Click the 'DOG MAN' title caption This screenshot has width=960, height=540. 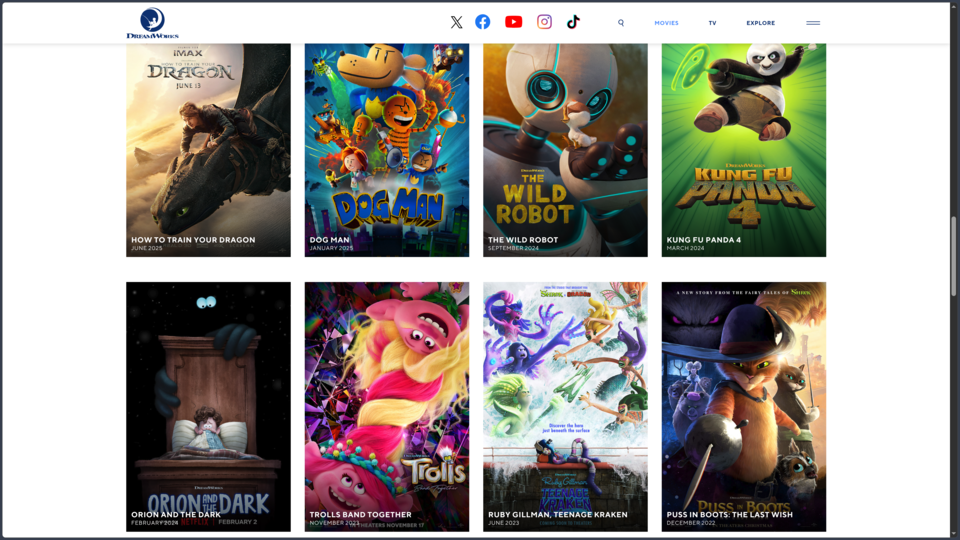tap(329, 240)
